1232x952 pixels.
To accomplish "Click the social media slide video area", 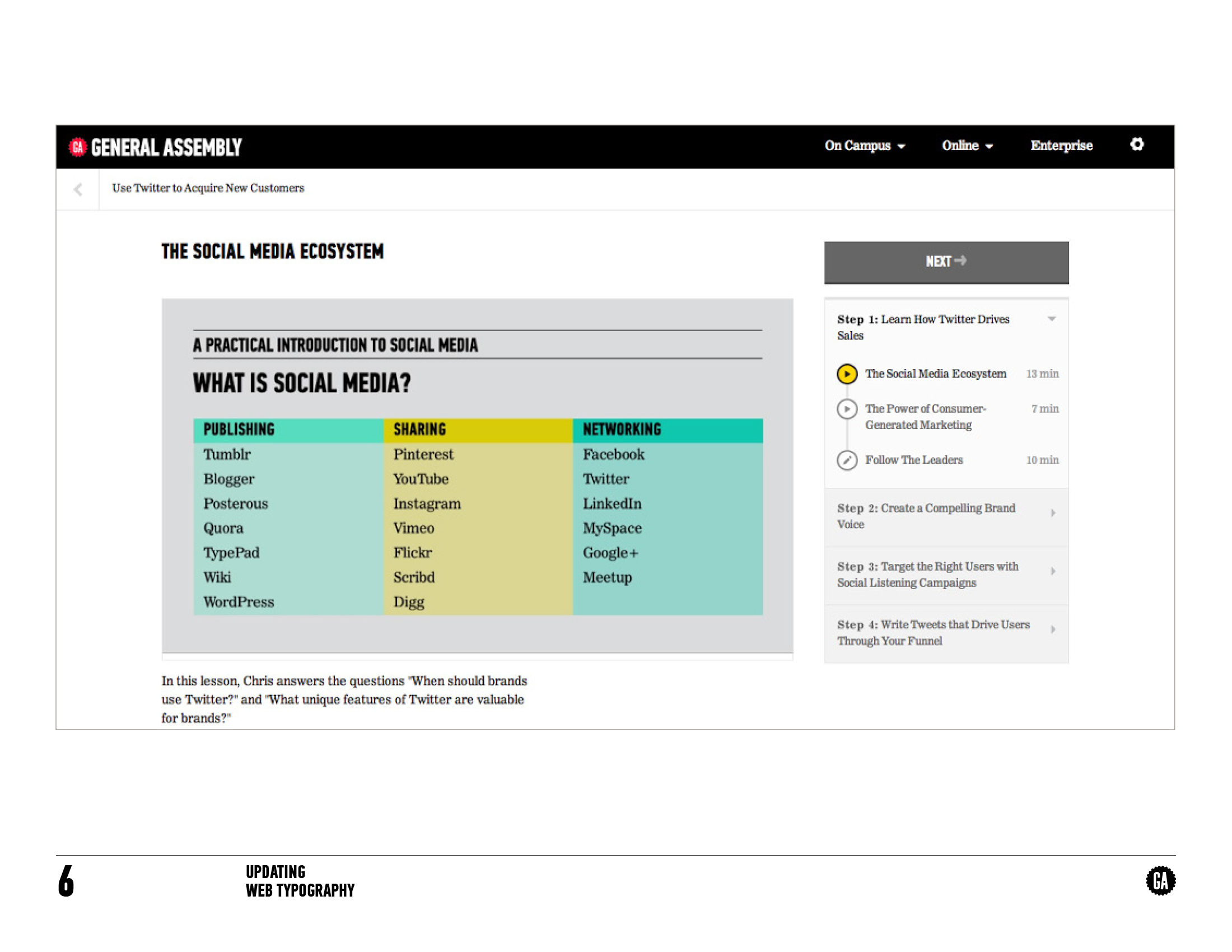I will [477, 477].
